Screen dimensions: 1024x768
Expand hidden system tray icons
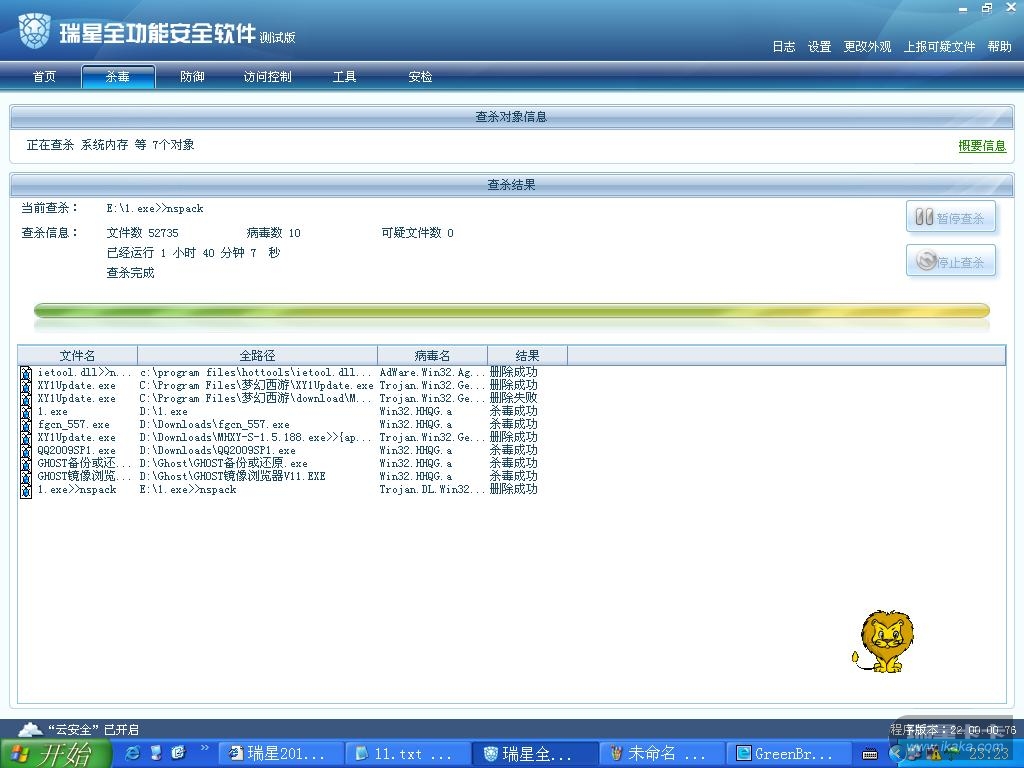[x=896, y=754]
